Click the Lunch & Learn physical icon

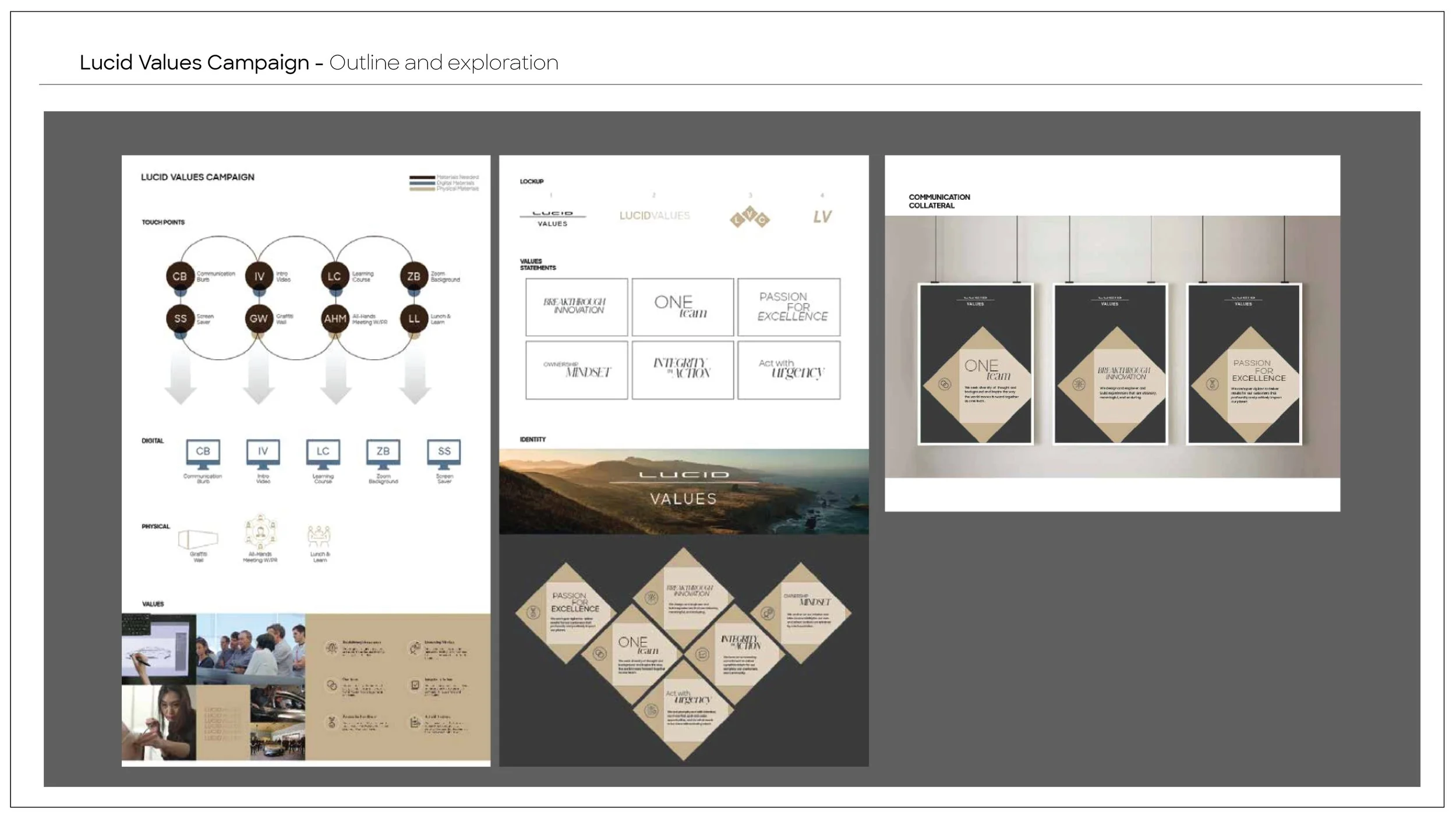click(319, 536)
